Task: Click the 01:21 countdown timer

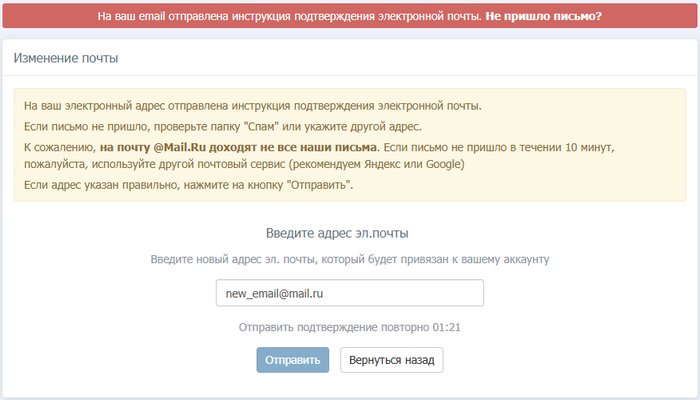Action: point(446,327)
